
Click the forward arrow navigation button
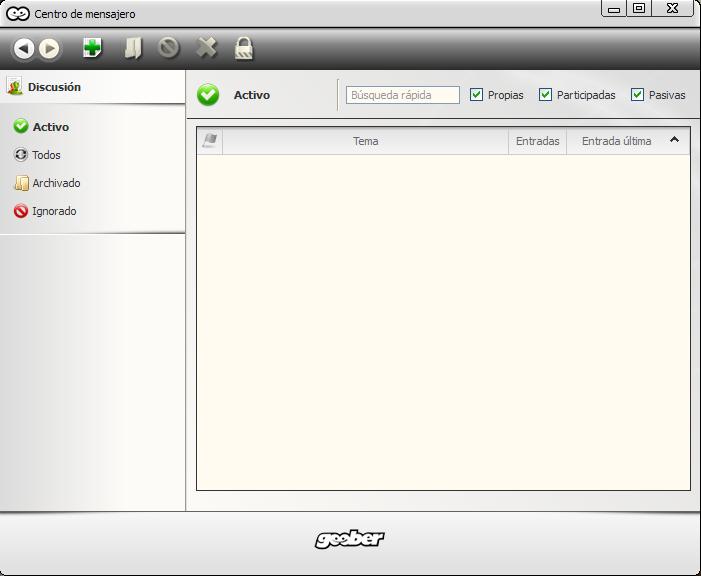[49, 48]
